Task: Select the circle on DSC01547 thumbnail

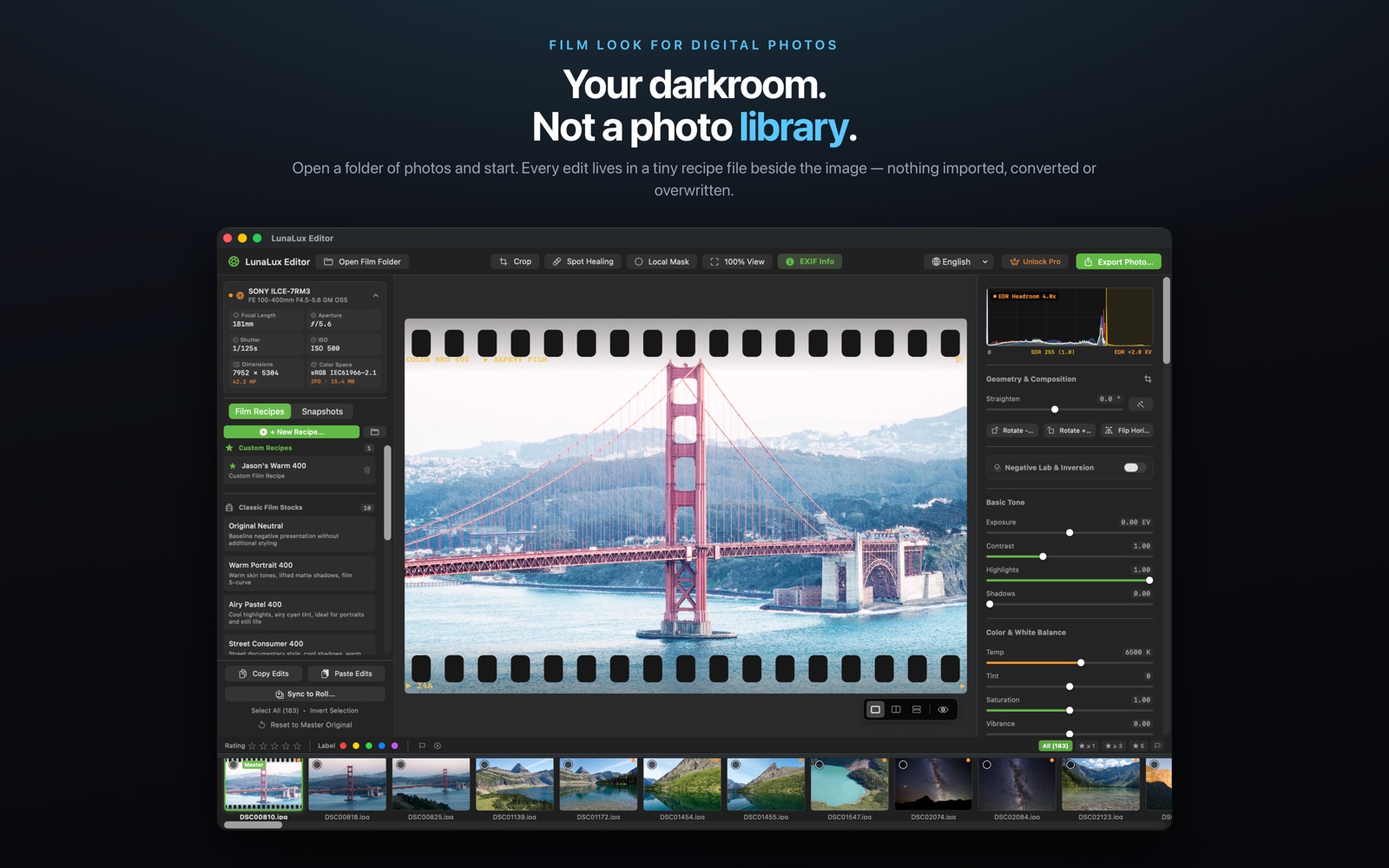Action: (x=820, y=765)
